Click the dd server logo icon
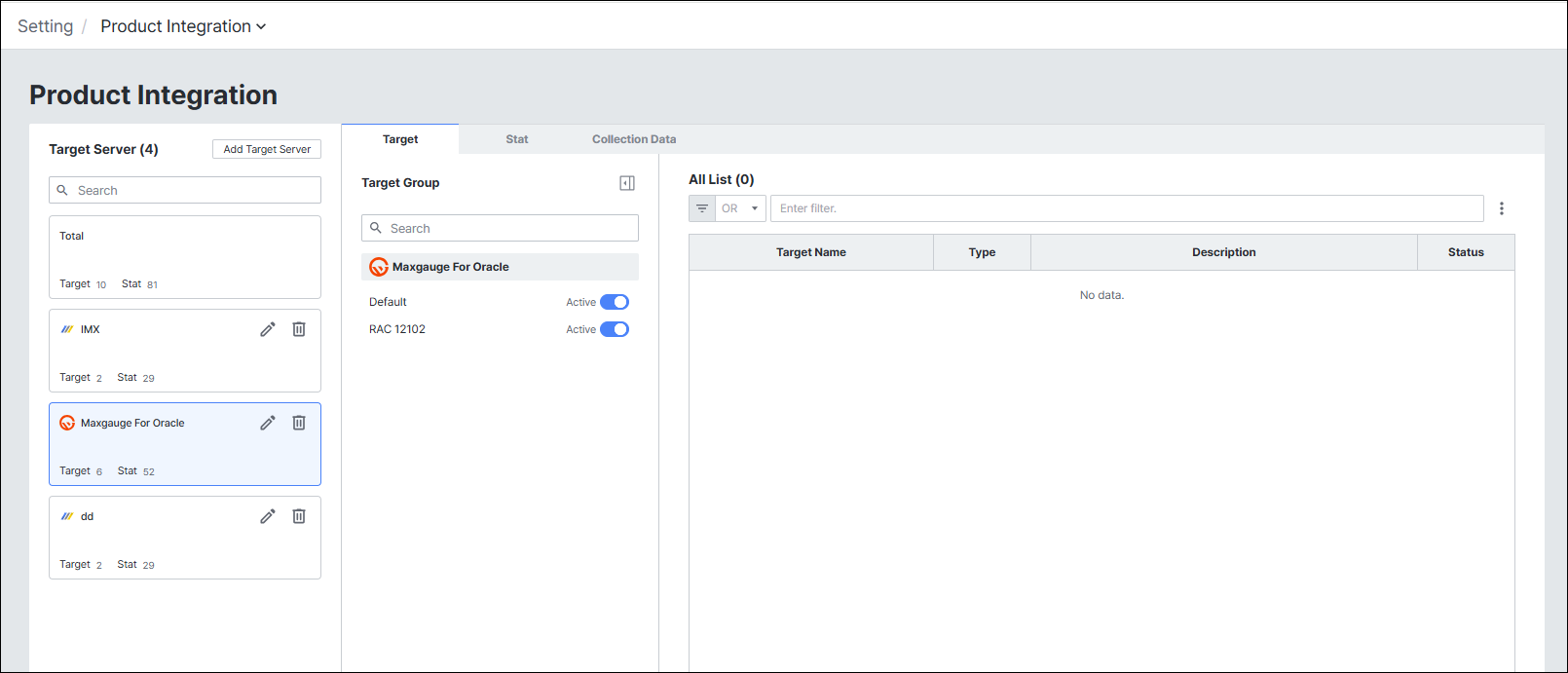This screenshot has width=1568, height=673. click(67, 516)
